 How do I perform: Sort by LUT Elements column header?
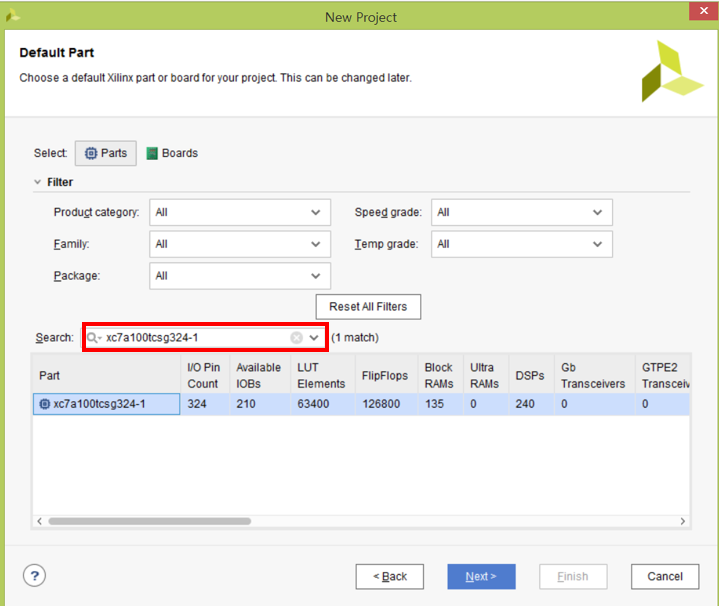tap(323, 375)
